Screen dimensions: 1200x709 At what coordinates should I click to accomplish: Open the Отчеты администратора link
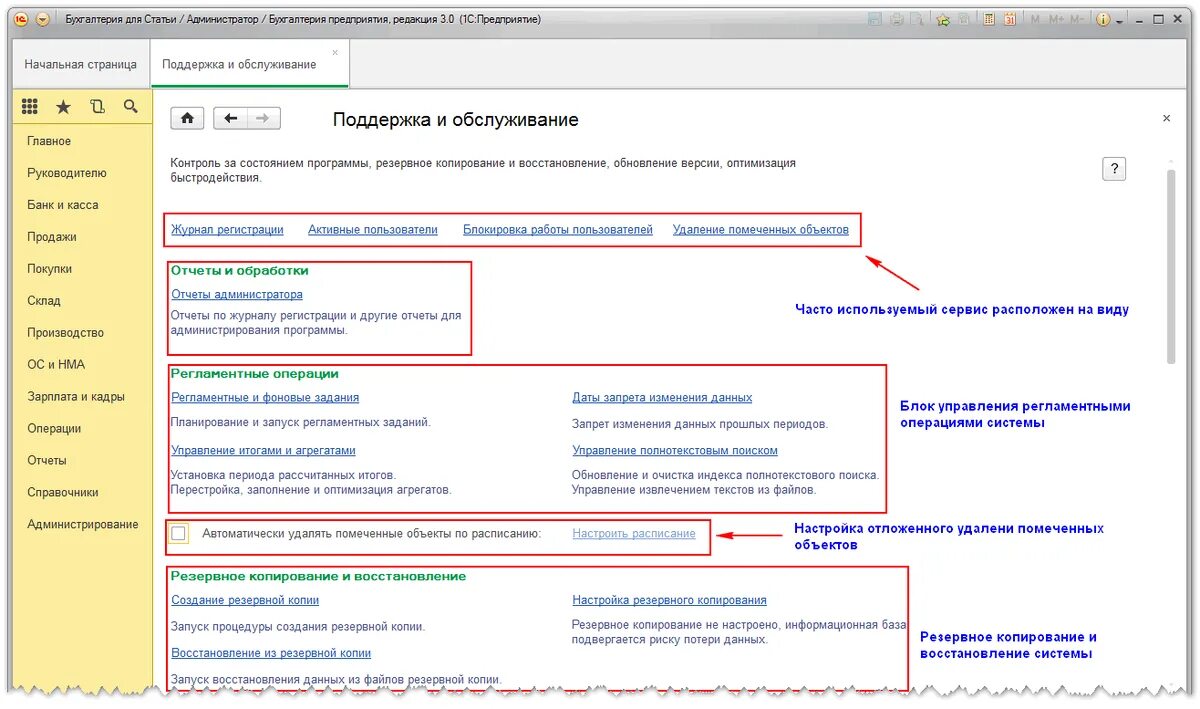[x=237, y=295]
